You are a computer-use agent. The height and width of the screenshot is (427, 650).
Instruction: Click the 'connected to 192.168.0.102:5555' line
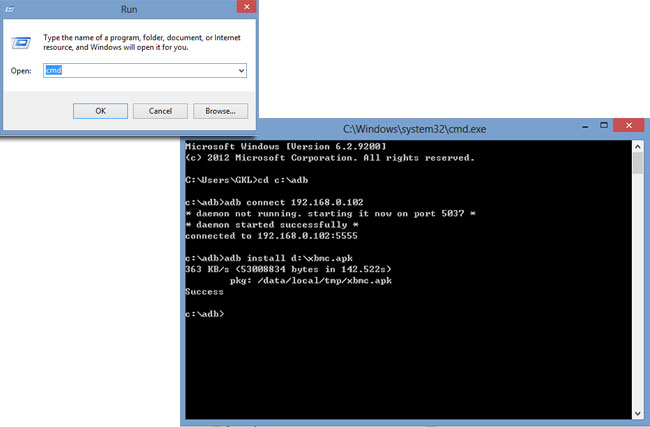pos(271,236)
